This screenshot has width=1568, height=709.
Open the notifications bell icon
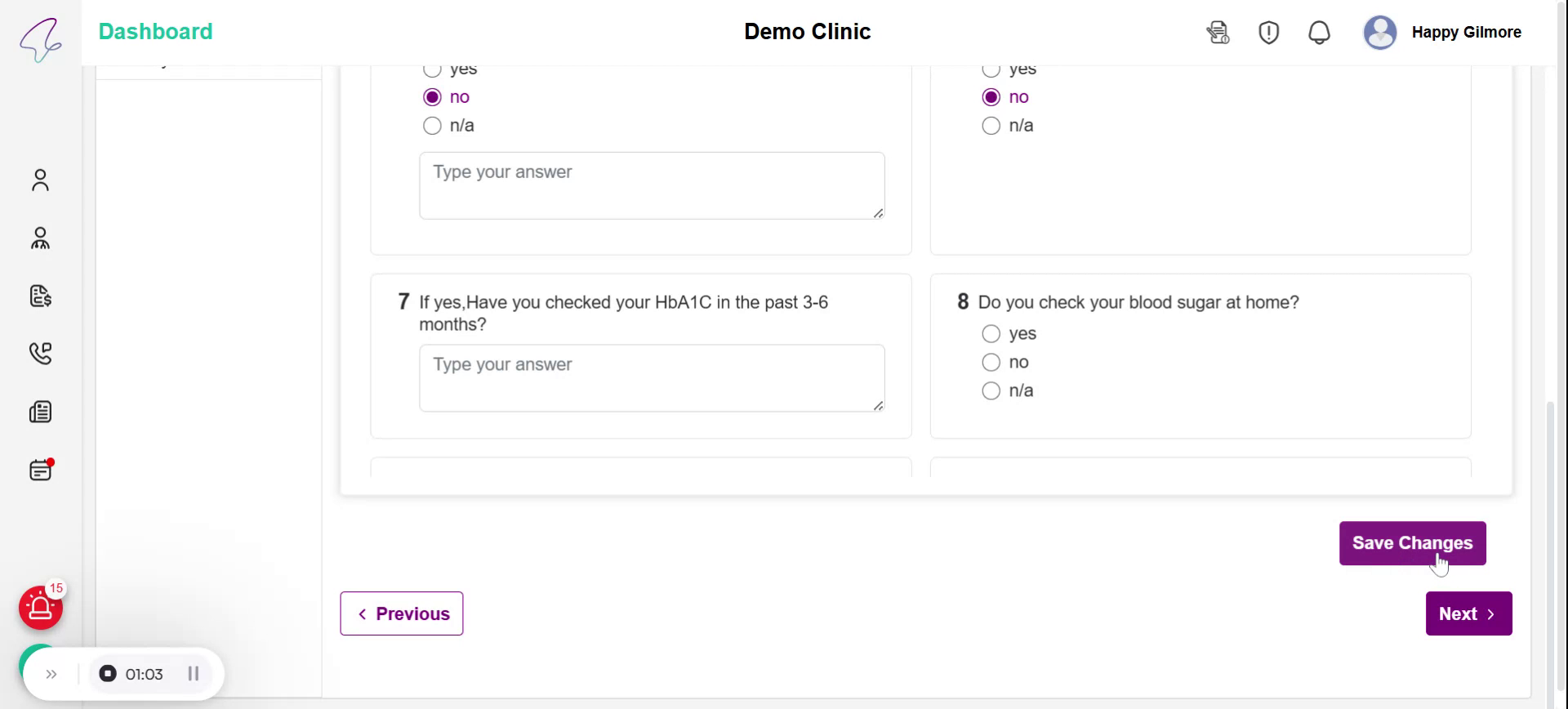(1319, 33)
